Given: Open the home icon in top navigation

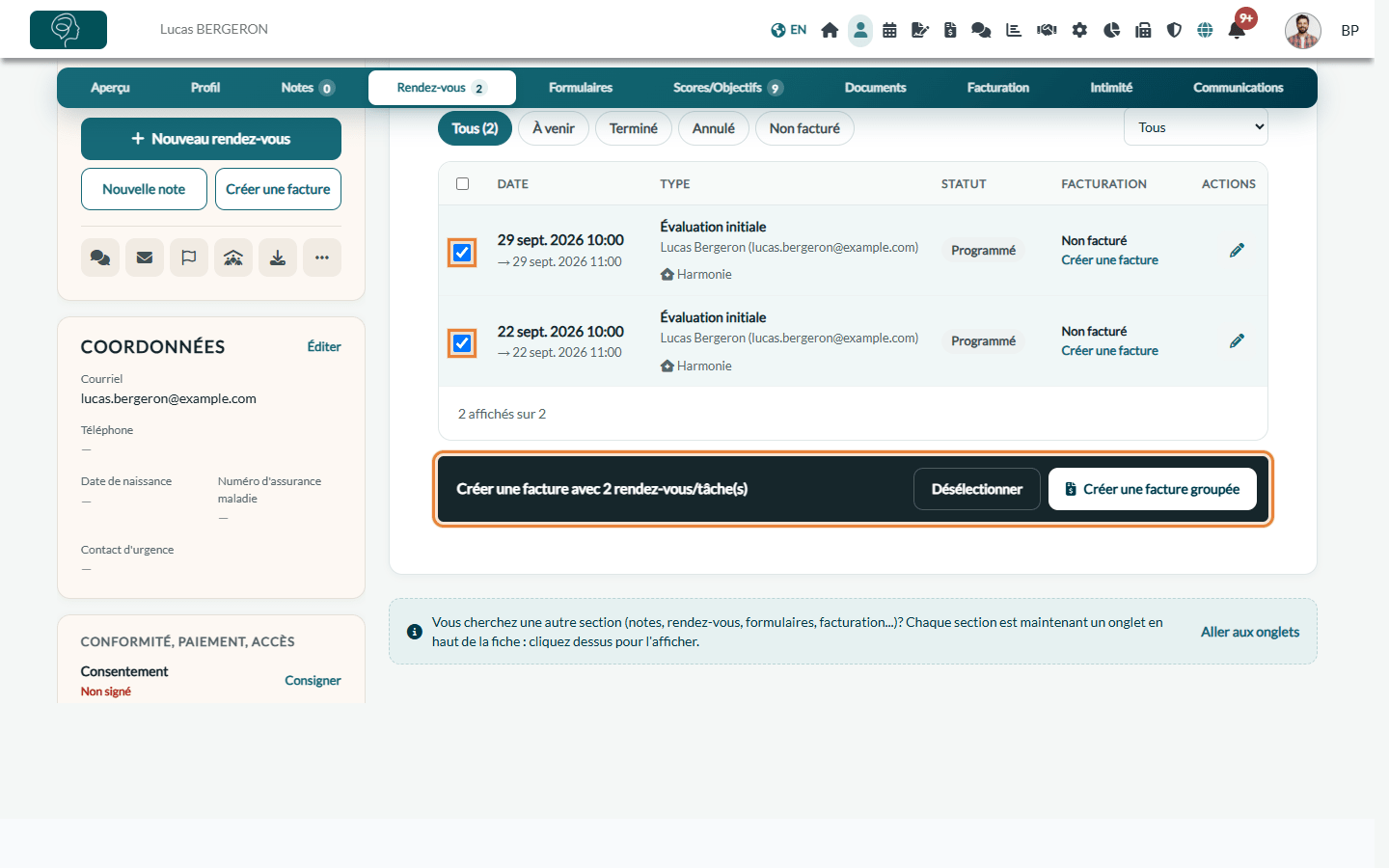Looking at the screenshot, I should tap(830, 30).
